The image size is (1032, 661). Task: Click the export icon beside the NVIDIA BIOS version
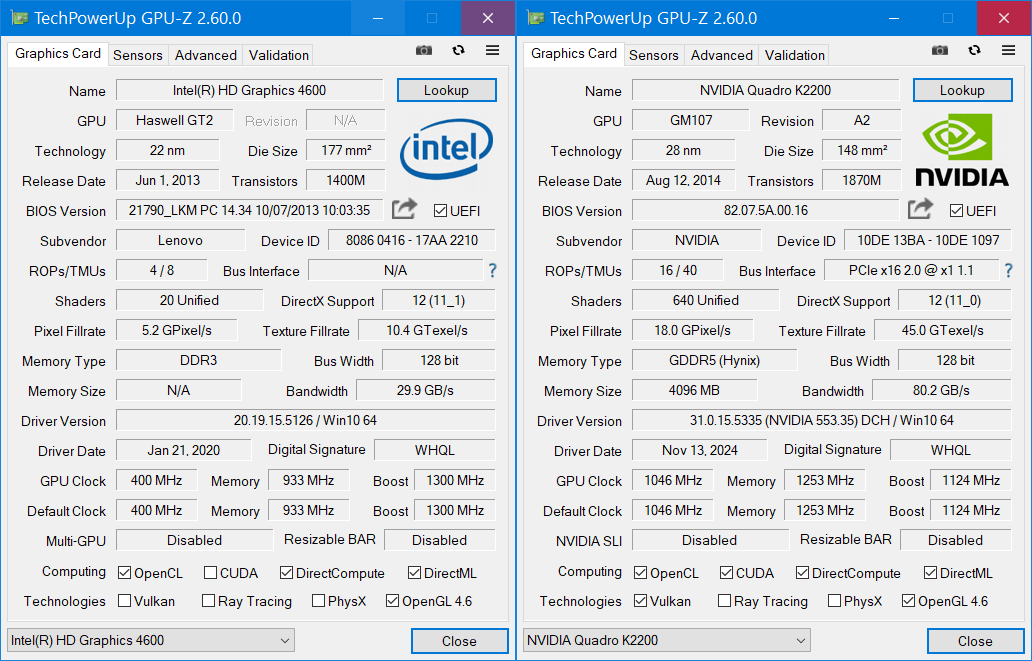pos(920,209)
